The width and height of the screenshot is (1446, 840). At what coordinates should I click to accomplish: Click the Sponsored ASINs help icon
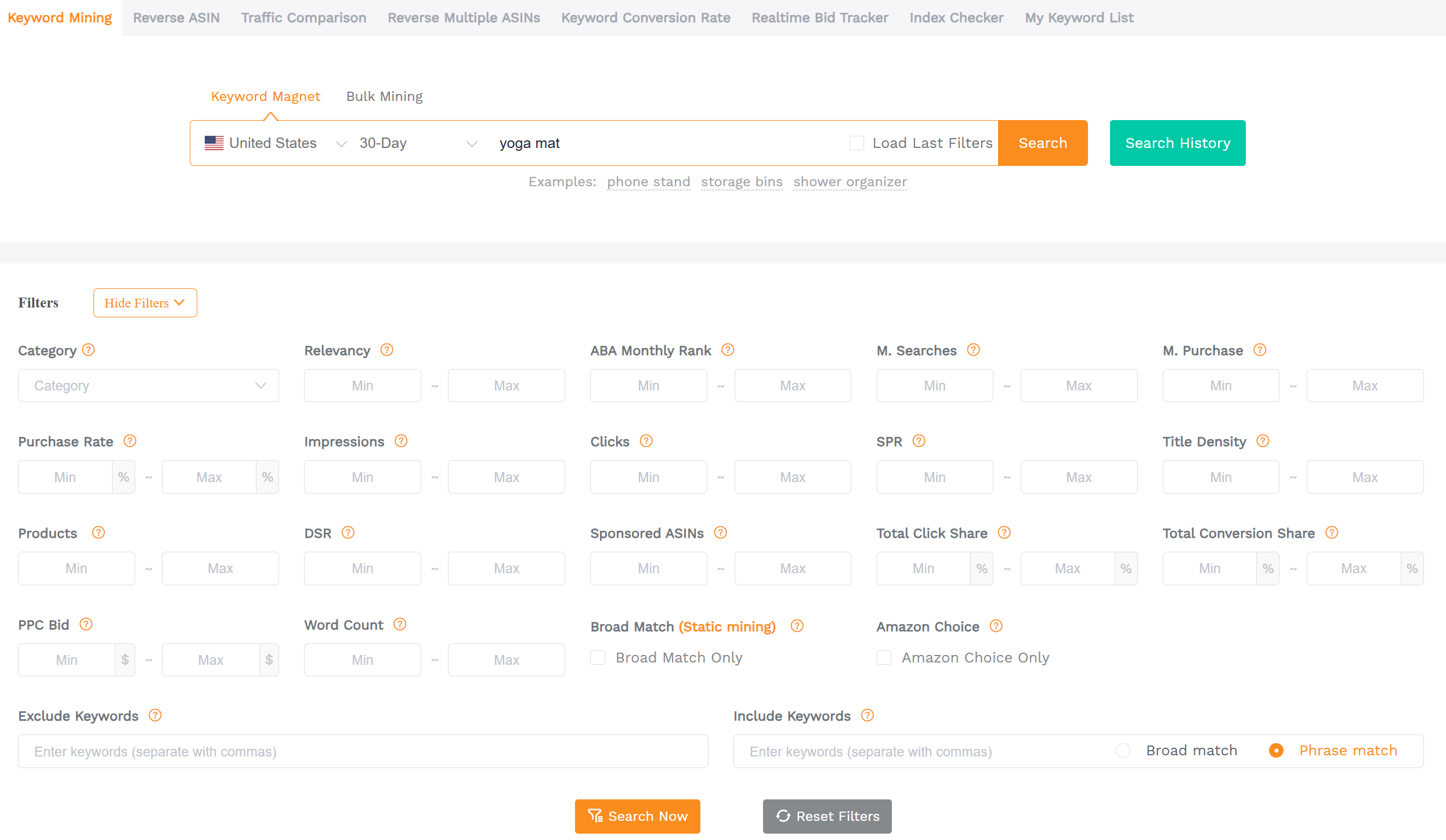720,533
